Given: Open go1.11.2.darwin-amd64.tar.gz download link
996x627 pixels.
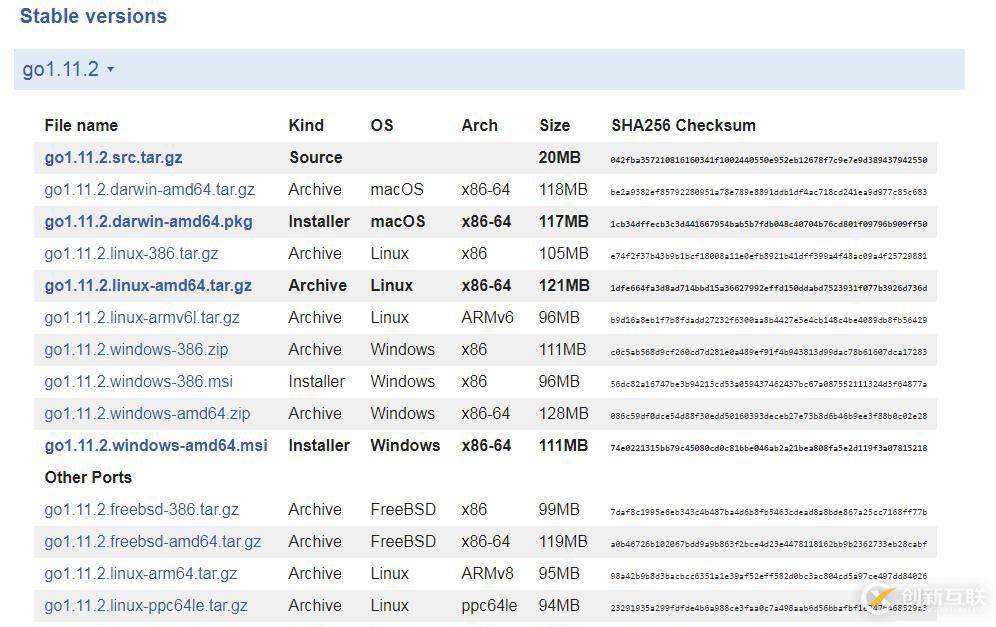Looking at the screenshot, I should (149, 190).
